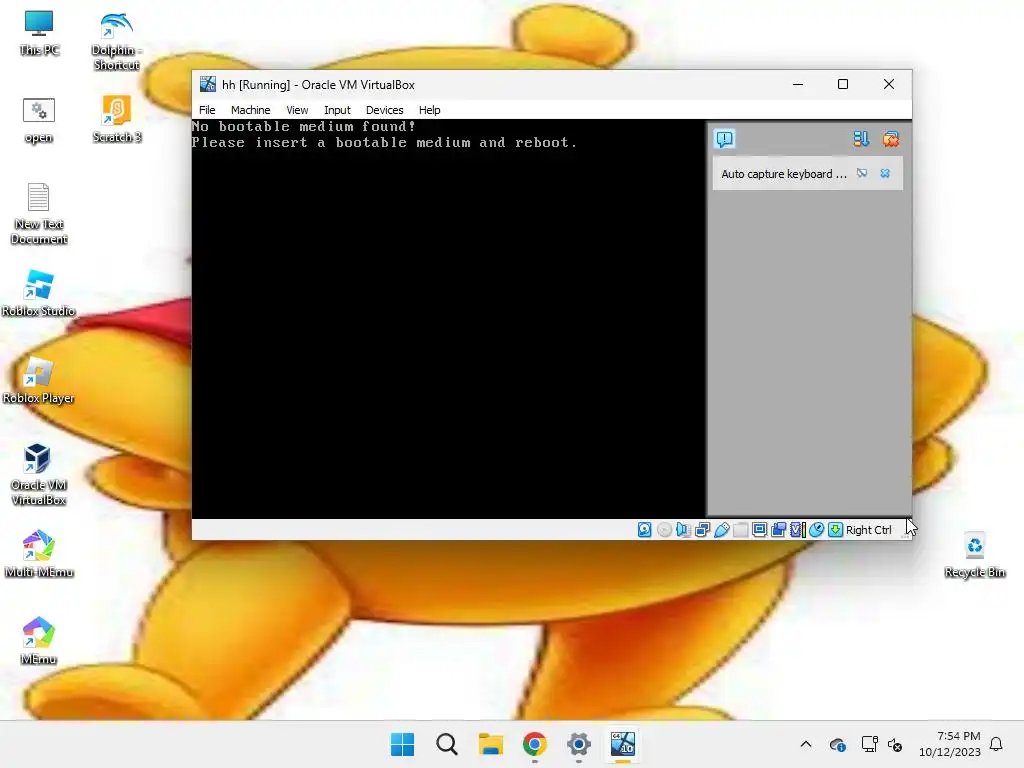This screenshot has height=768, width=1024.
Task: Select the Multi-MEmu desktop icon
Action: pyautogui.click(x=39, y=554)
